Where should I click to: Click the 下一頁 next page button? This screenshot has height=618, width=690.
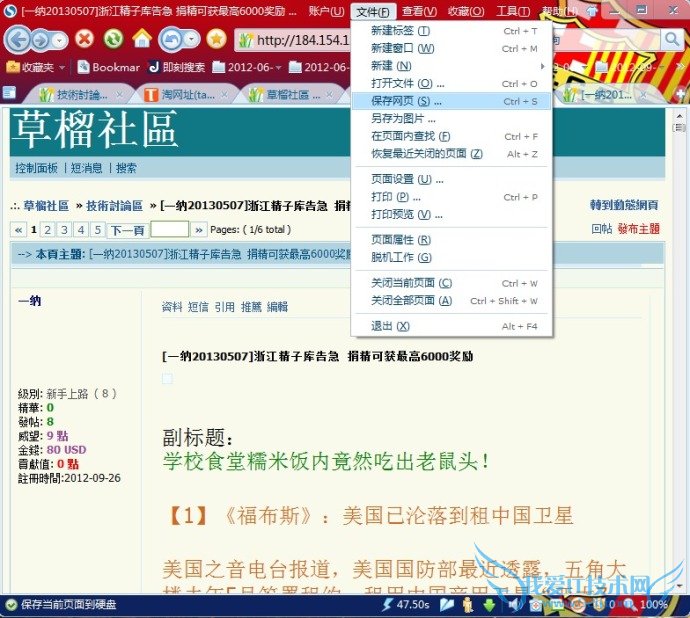(x=127, y=230)
